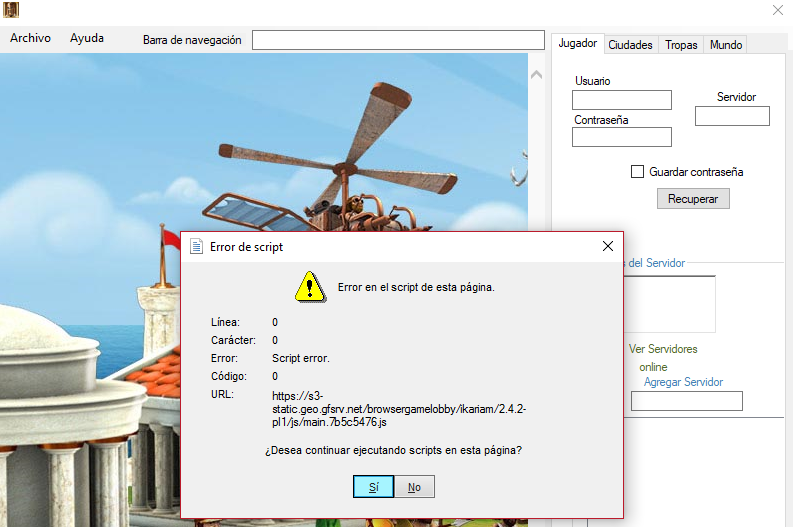Click the yellow warning triangle icon
793x527 pixels.
311,287
